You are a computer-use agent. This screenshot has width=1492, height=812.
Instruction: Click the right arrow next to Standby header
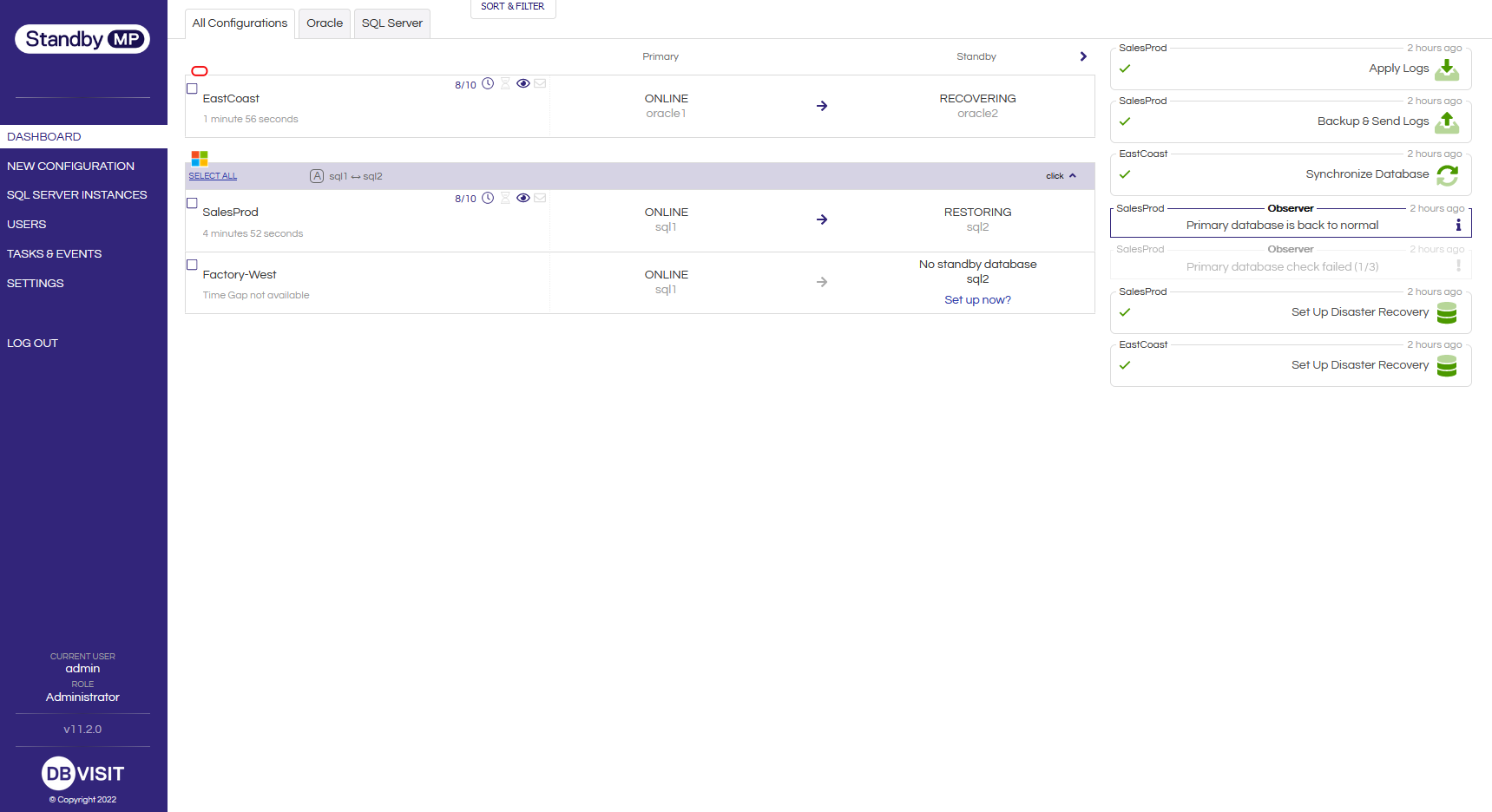[x=1083, y=56]
